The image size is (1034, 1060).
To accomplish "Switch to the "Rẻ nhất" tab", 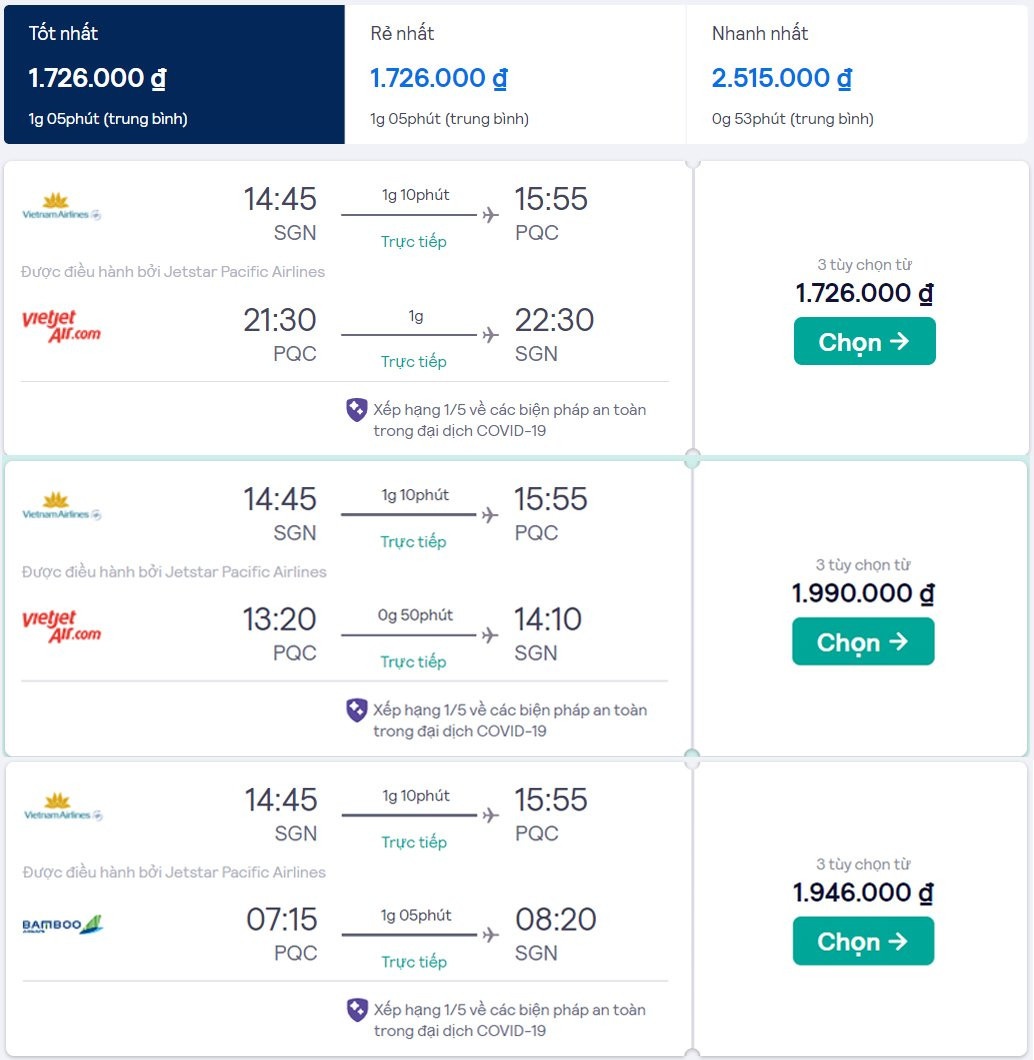I will pos(514,75).
